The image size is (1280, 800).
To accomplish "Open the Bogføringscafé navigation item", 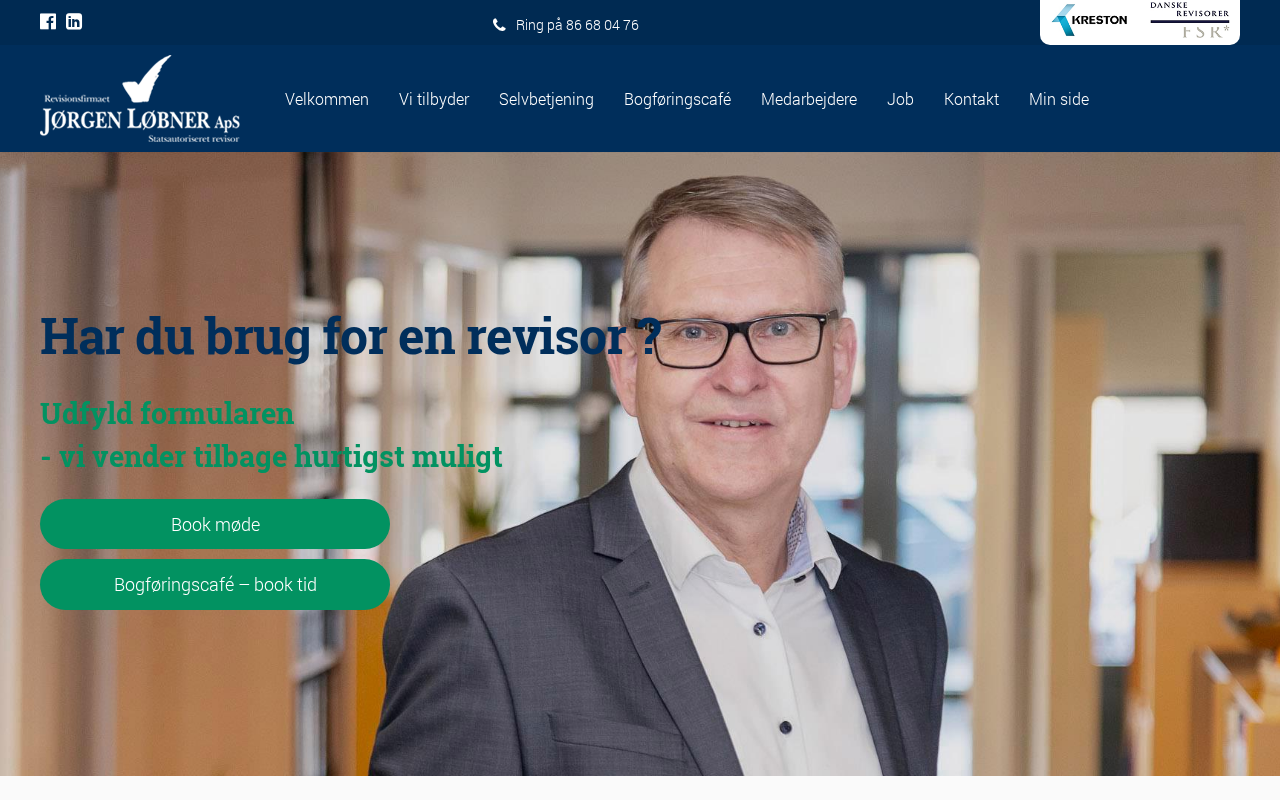I will [x=677, y=99].
